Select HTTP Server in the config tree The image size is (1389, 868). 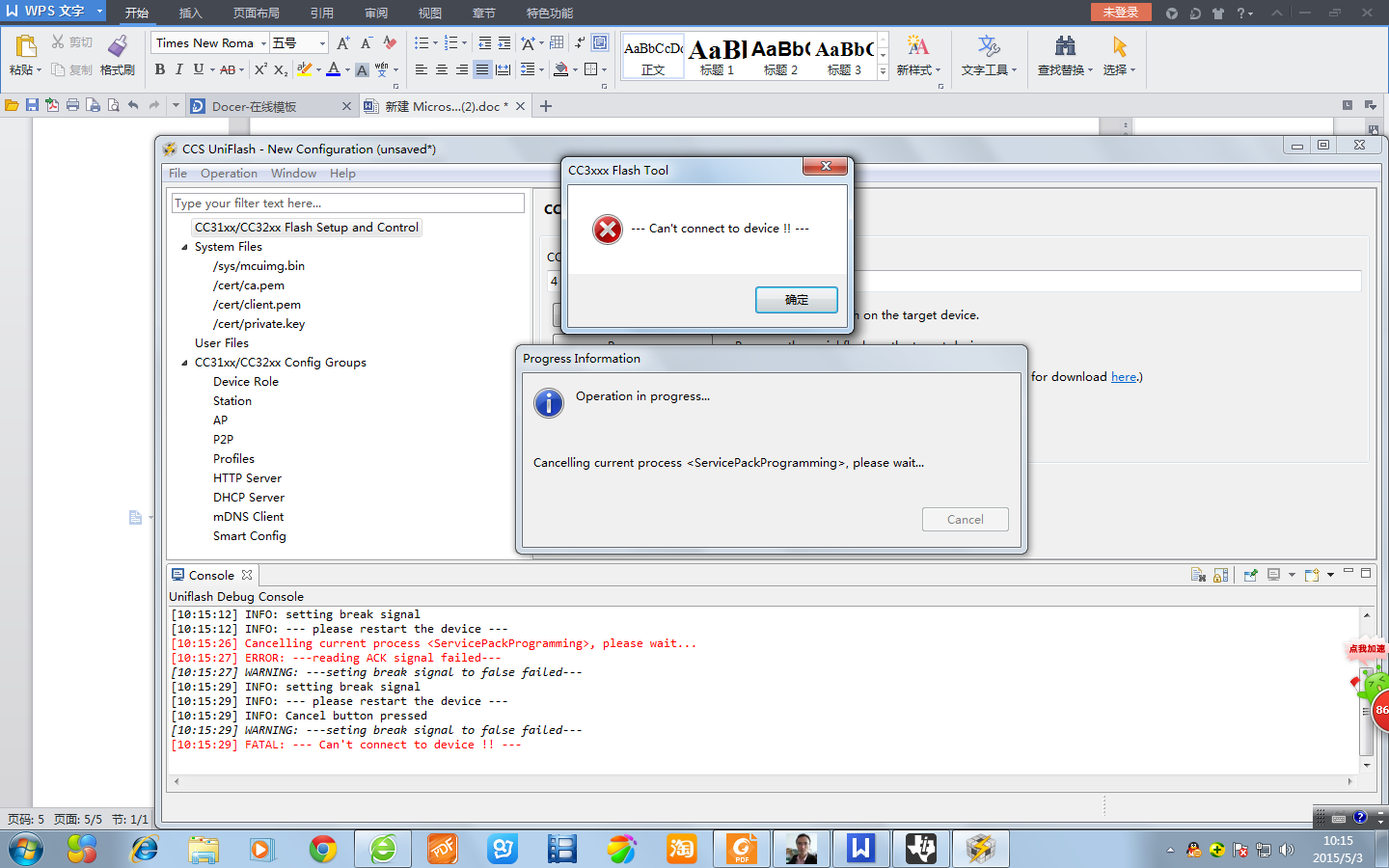[247, 478]
